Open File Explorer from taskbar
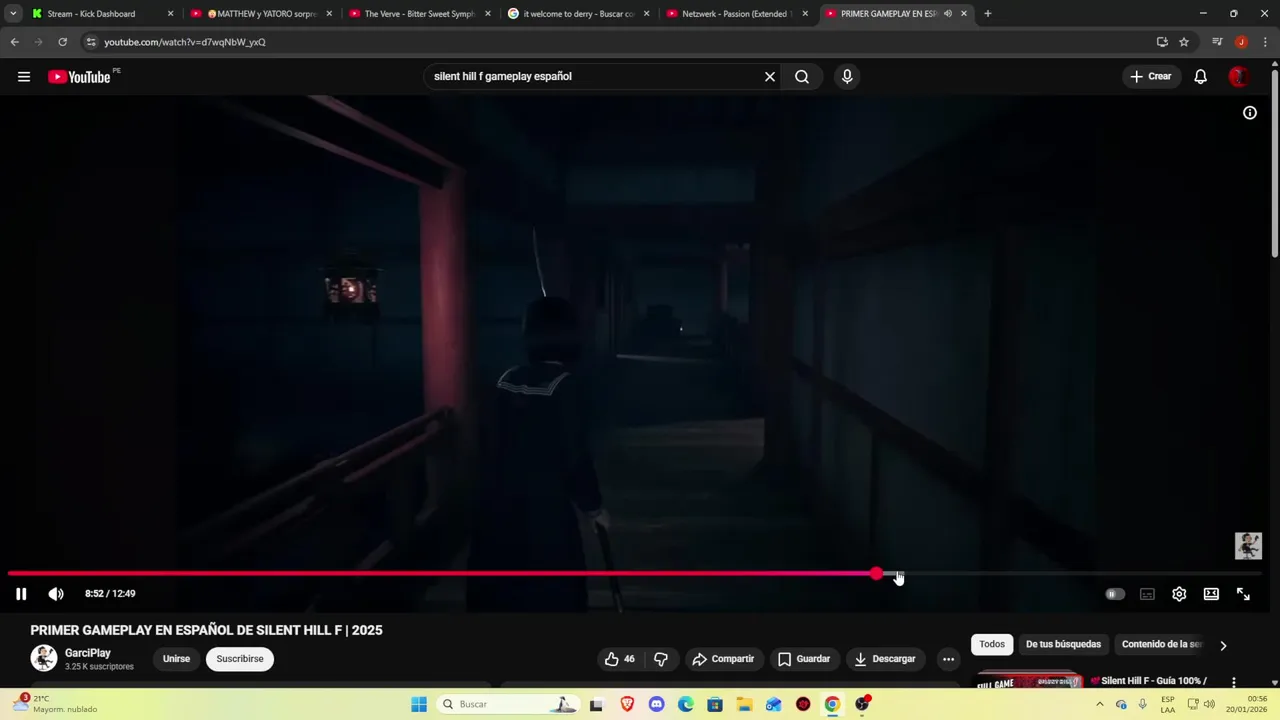The width and height of the screenshot is (1280, 720). pyautogui.click(x=744, y=704)
